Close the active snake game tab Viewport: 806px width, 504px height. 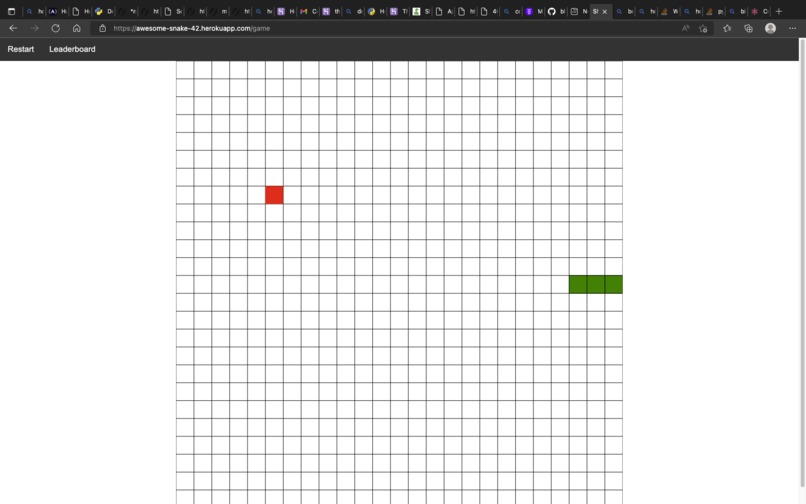tap(604, 11)
